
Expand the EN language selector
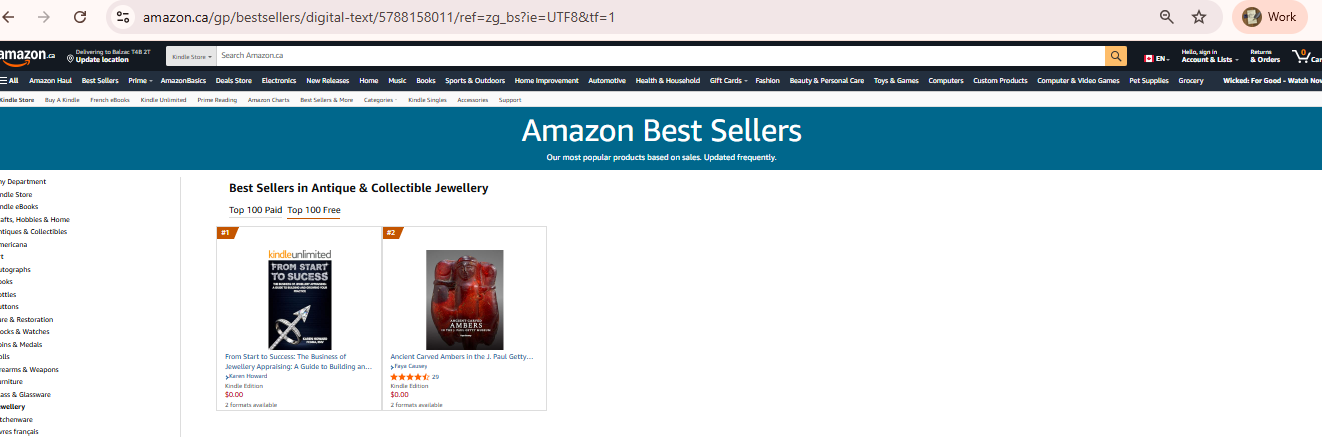[1157, 58]
